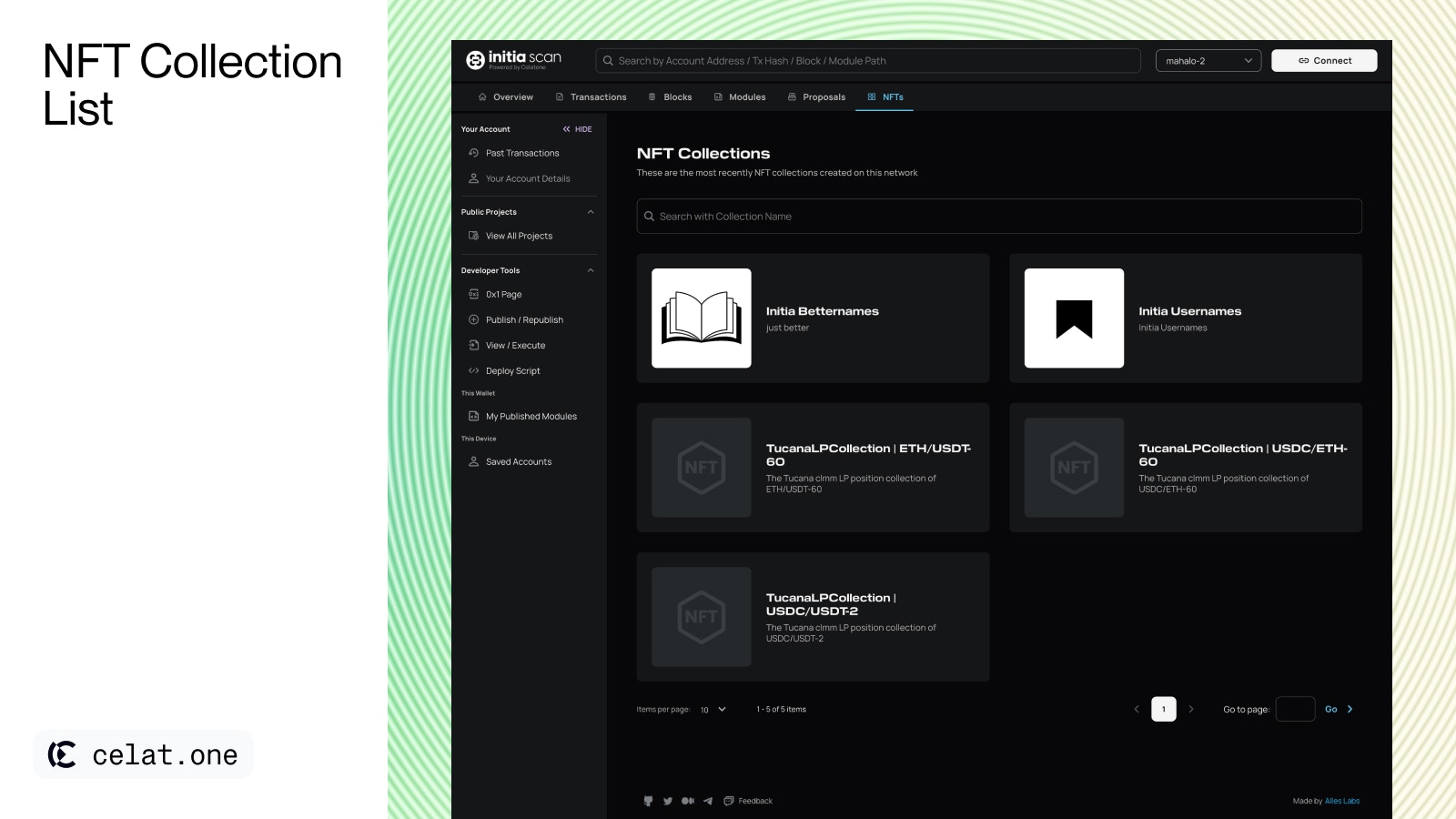Open the Telegram icon link in footer
The image size is (1456, 819).
tap(708, 801)
